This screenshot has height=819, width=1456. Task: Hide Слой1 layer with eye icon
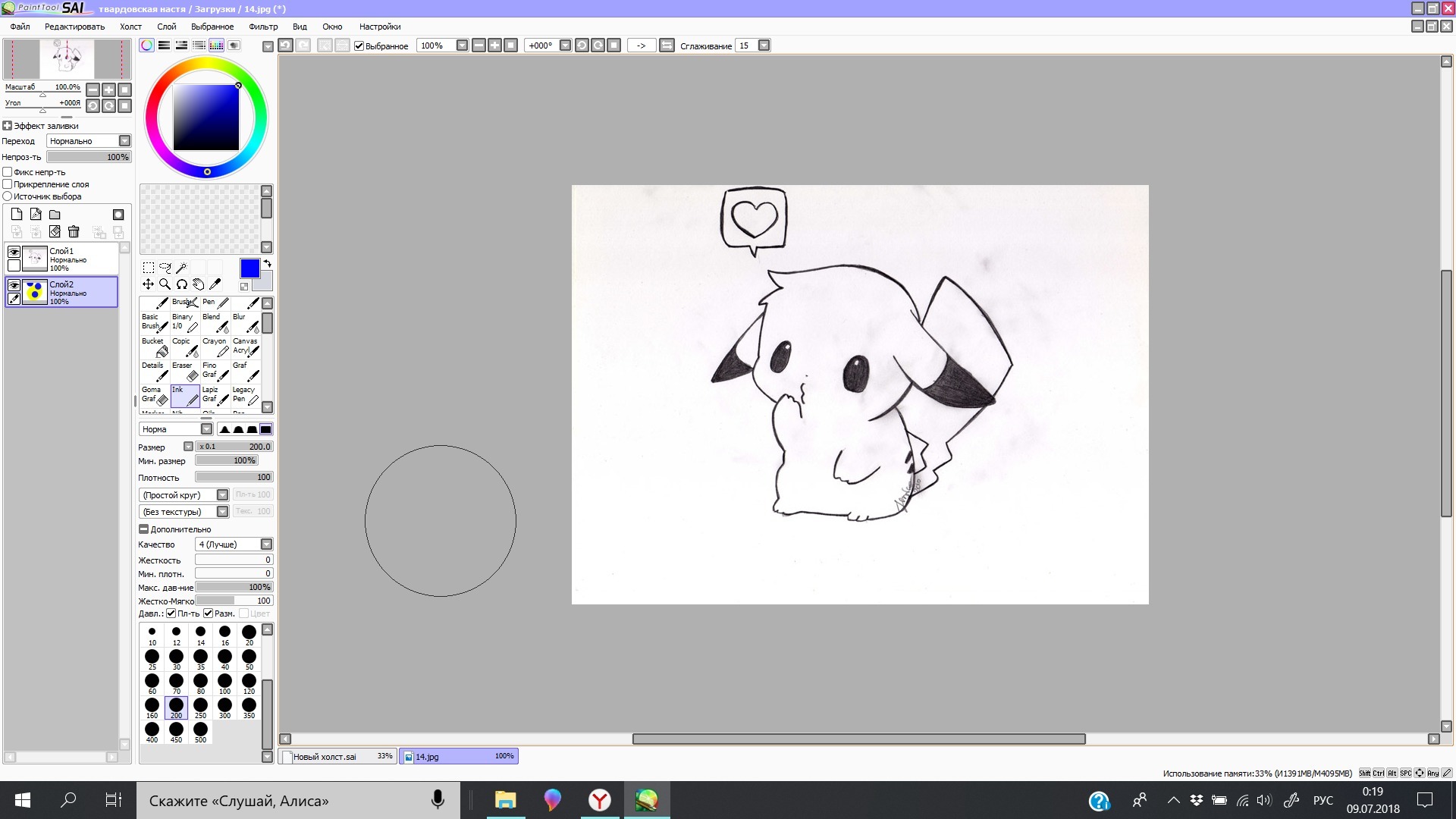(14, 252)
